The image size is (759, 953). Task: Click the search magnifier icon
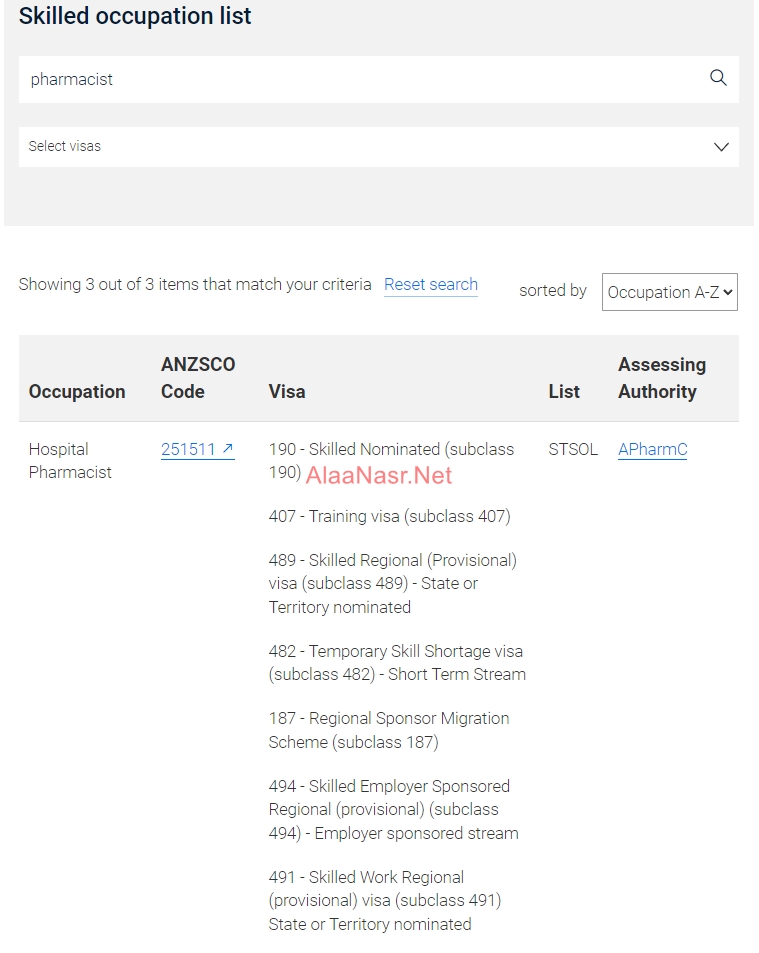point(718,78)
